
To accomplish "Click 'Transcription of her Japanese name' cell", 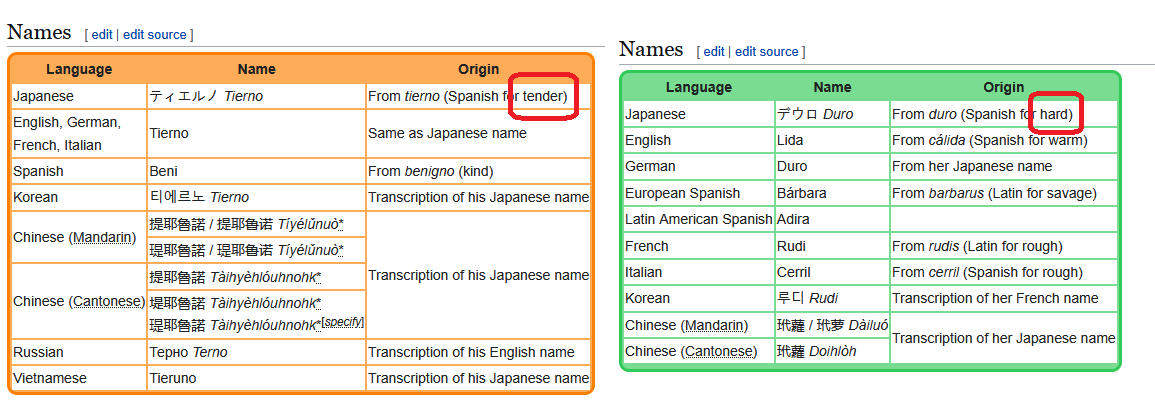I will pyautogui.click(x=1003, y=338).
